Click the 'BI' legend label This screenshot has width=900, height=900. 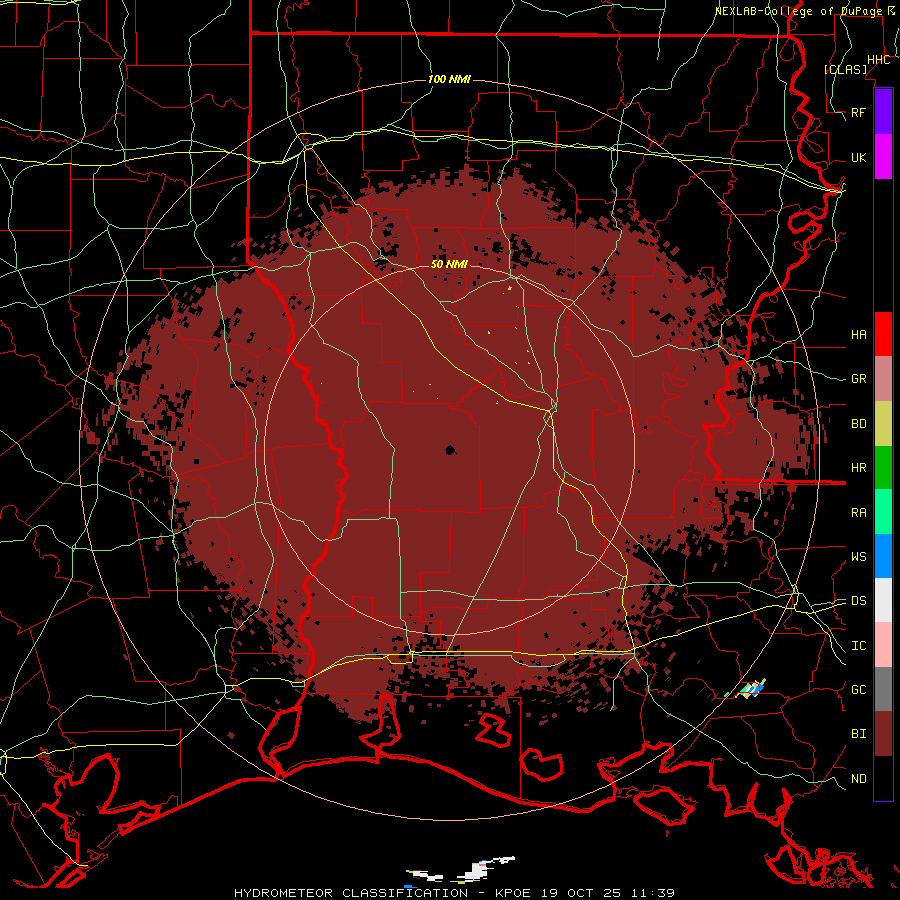858,734
